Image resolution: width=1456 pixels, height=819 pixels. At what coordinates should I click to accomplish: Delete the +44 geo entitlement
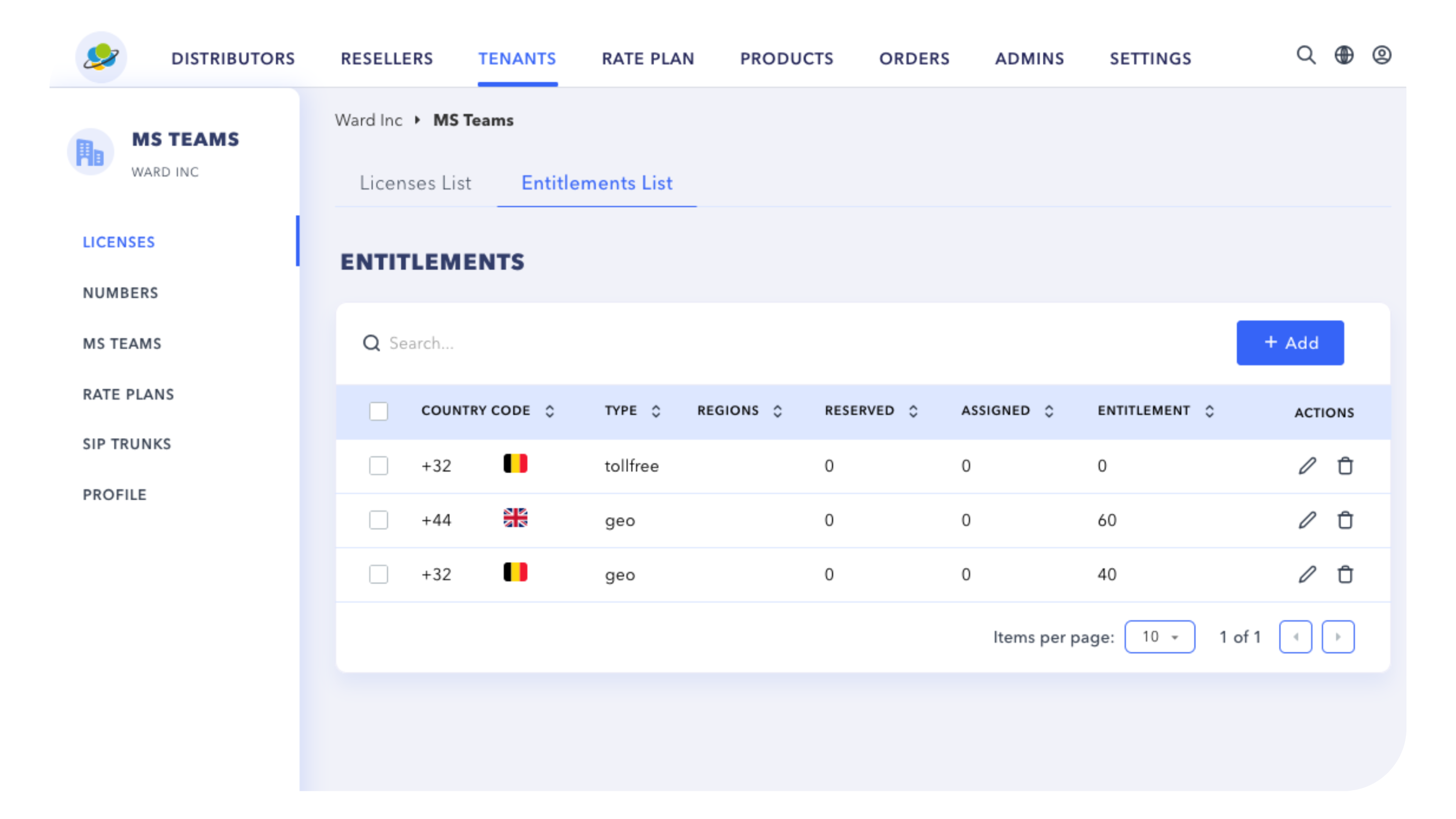(1345, 520)
